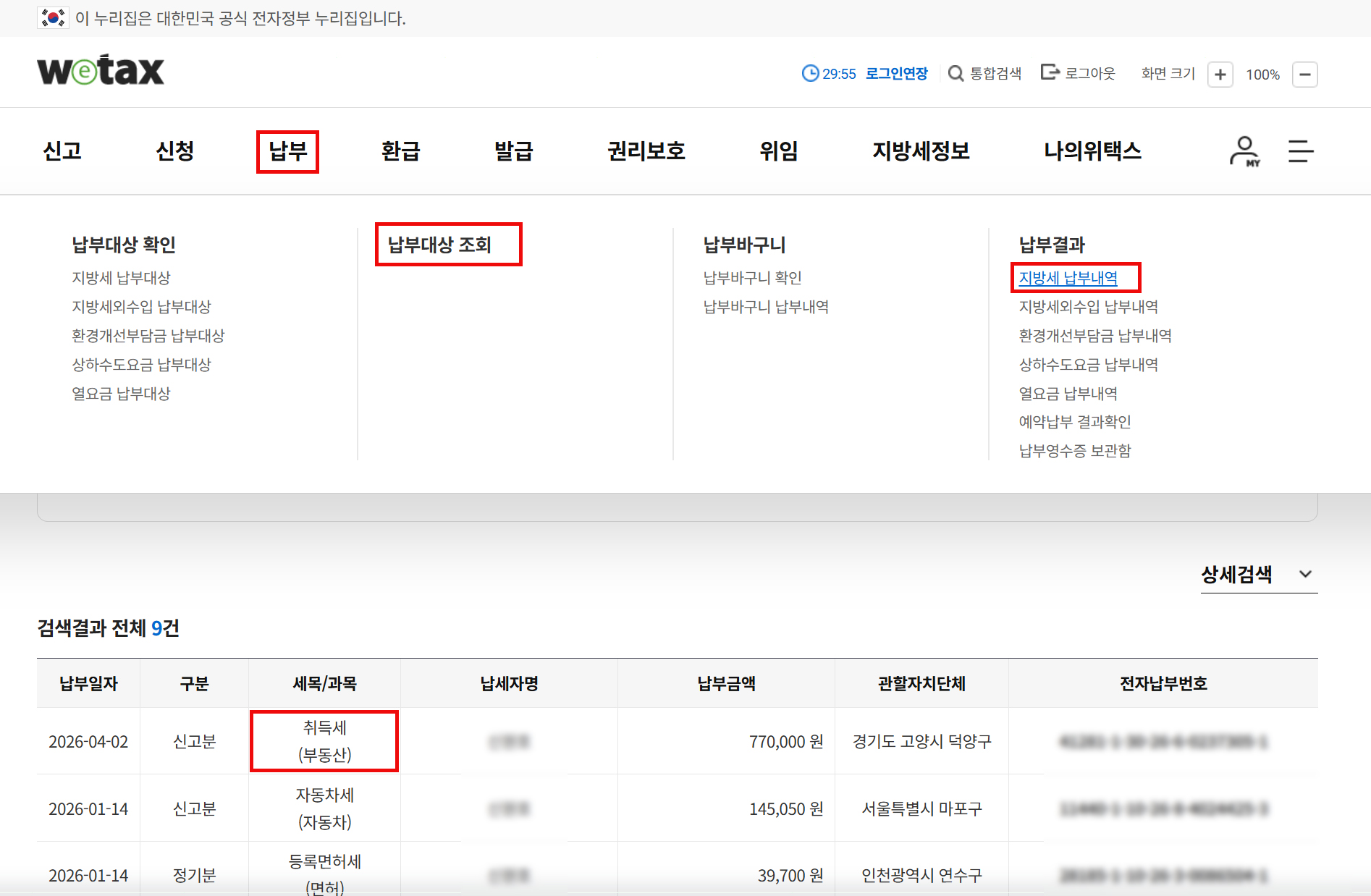Viewport: 1371px width, 896px height.
Task: Open the 납부 menu
Action: [287, 151]
